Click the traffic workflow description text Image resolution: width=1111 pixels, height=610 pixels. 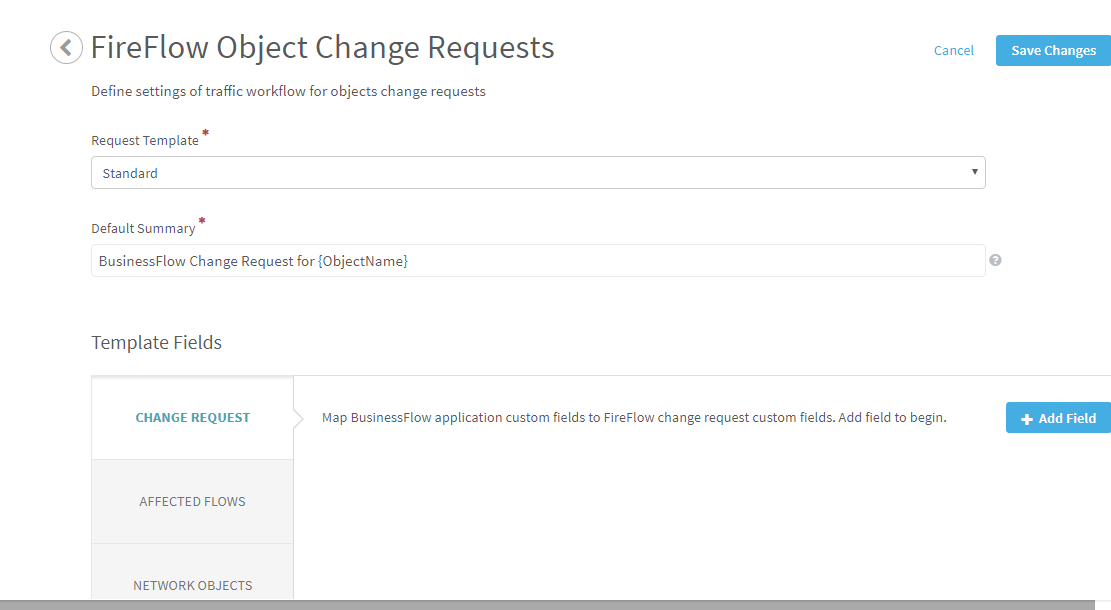coord(288,92)
